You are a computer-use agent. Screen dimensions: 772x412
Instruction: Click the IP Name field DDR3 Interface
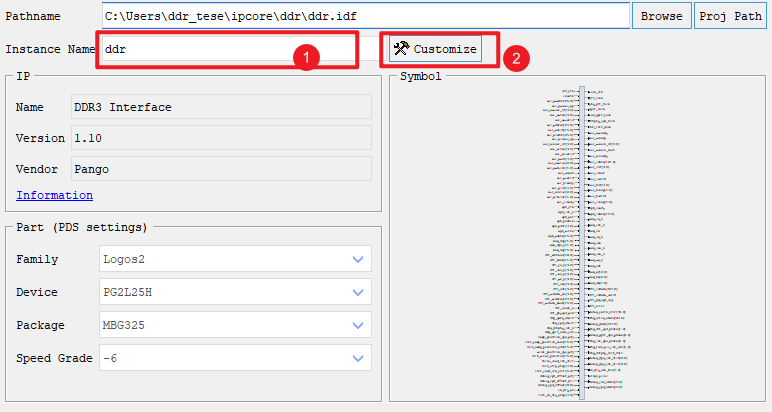(x=221, y=107)
